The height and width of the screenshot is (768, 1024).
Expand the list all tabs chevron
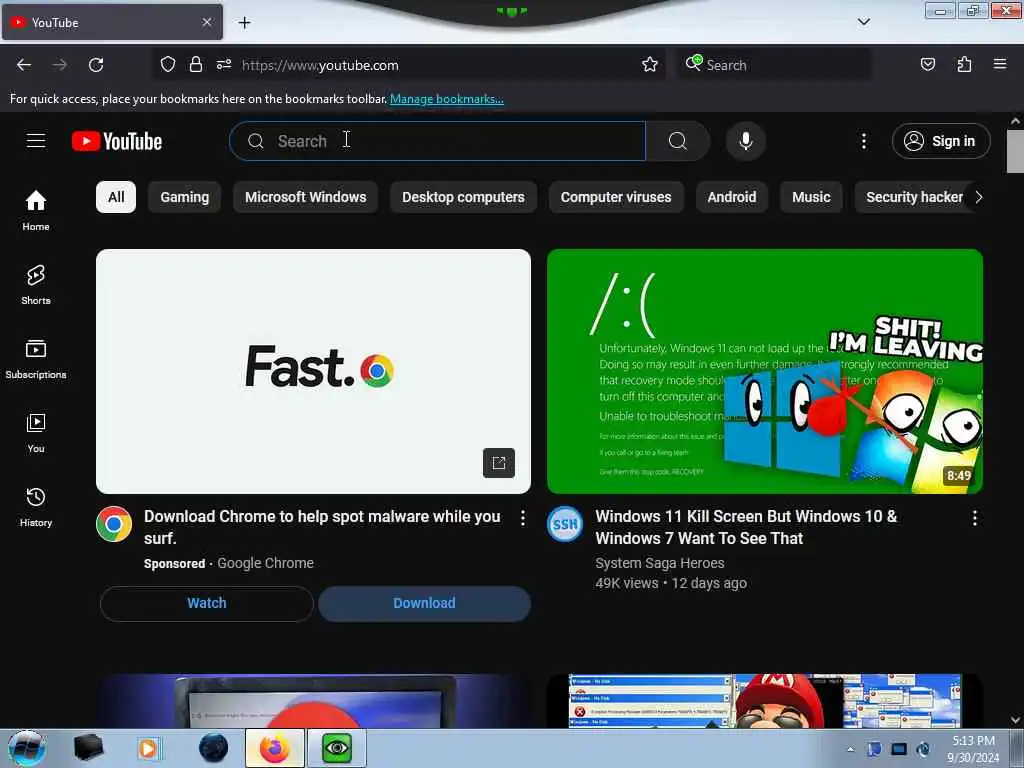863,22
